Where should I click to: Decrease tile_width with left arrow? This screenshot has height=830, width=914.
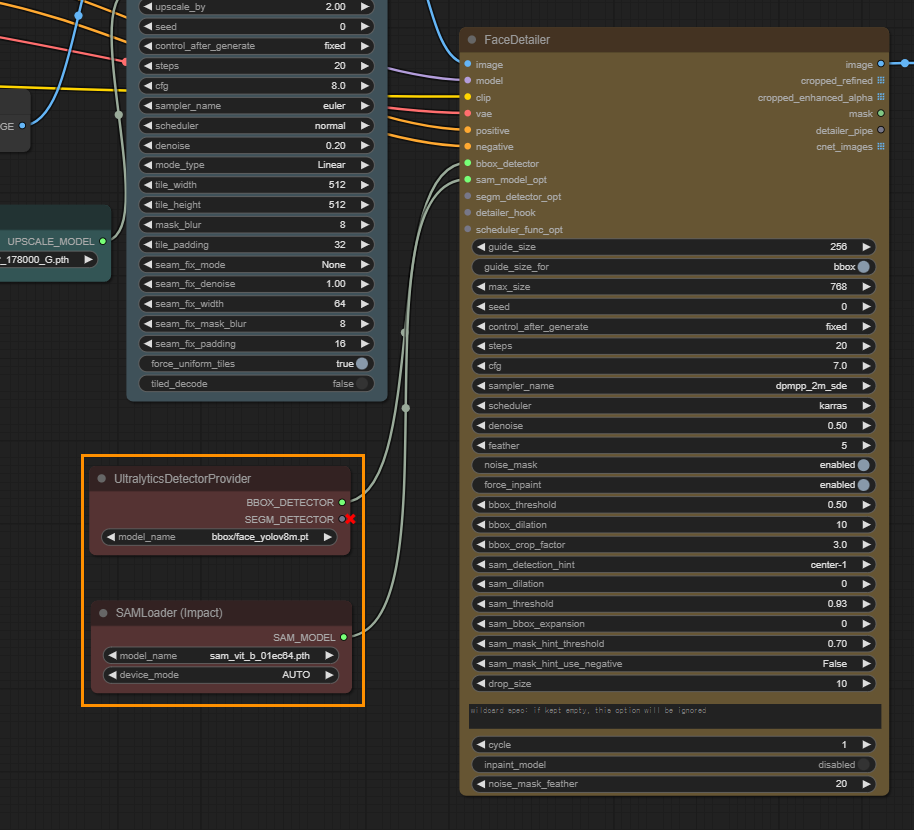pos(147,185)
